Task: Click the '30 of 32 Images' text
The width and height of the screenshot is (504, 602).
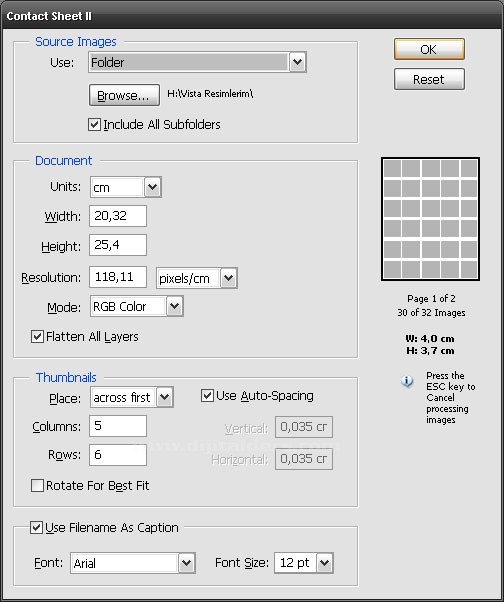Action: pyautogui.click(x=431, y=313)
